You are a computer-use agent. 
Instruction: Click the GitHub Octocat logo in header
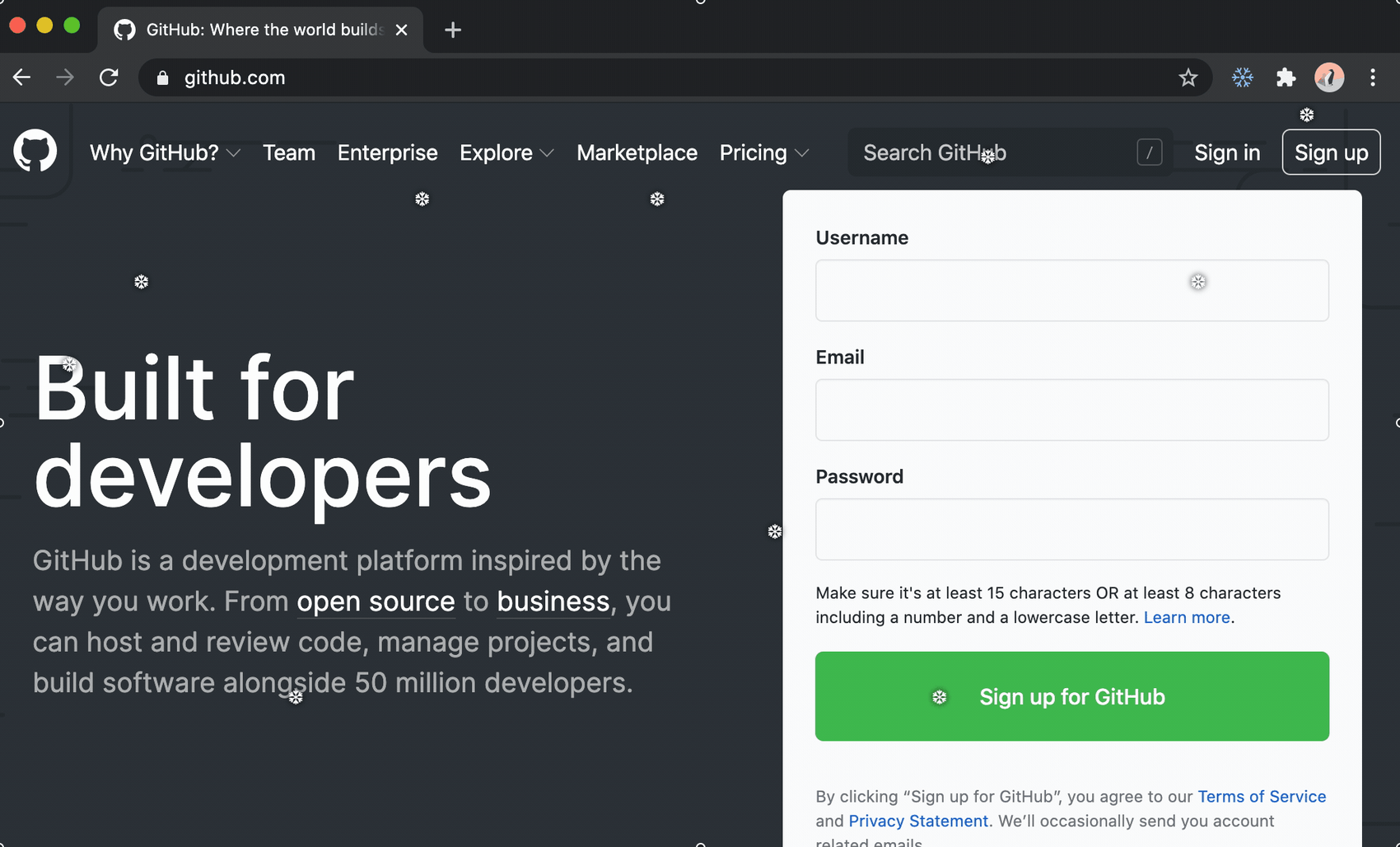click(x=35, y=152)
